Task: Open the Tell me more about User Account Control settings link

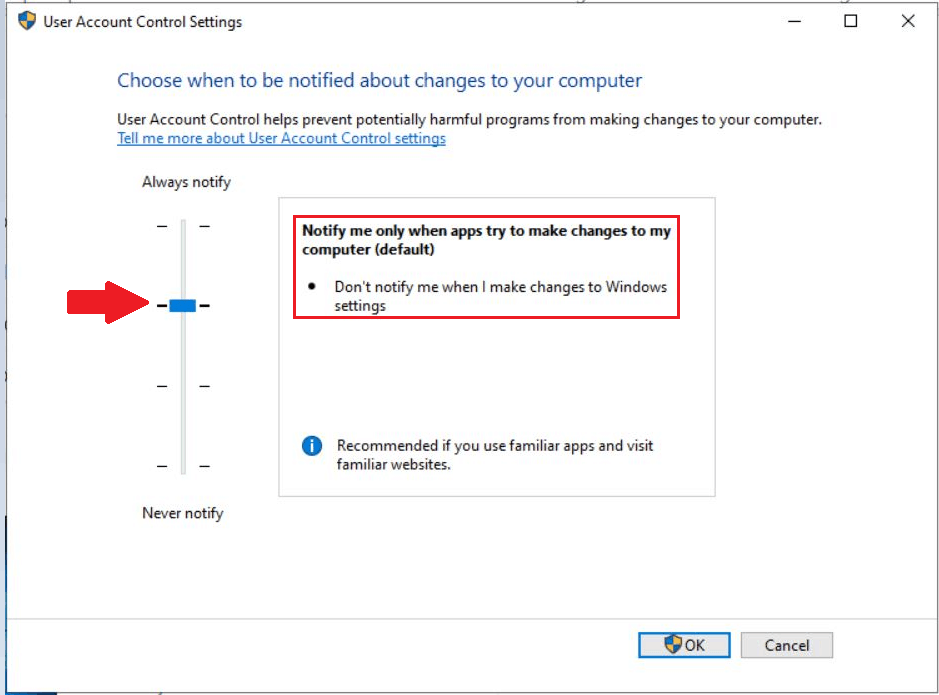Action: [281, 138]
